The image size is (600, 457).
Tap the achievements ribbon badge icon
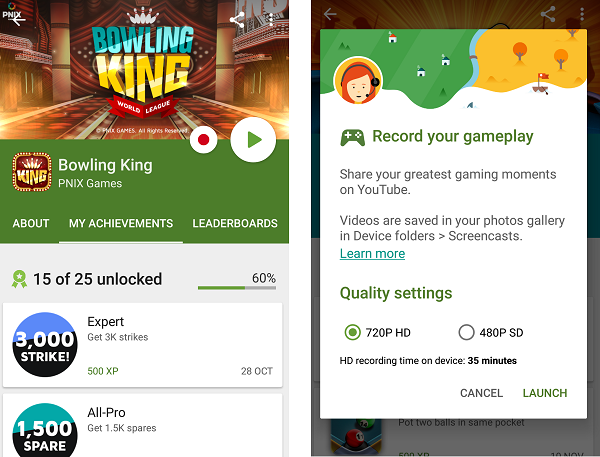(x=19, y=279)
